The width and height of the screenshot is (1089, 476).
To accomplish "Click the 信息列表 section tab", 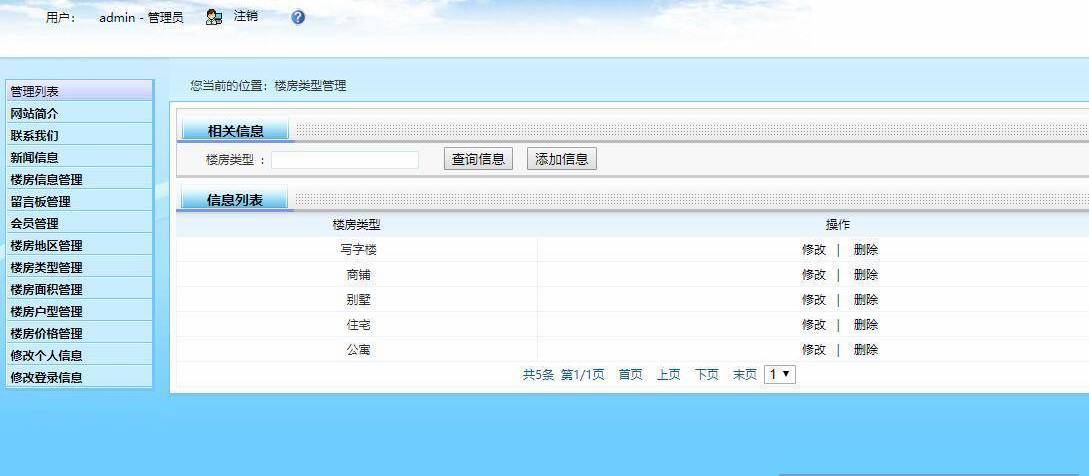I will [235, 200].
